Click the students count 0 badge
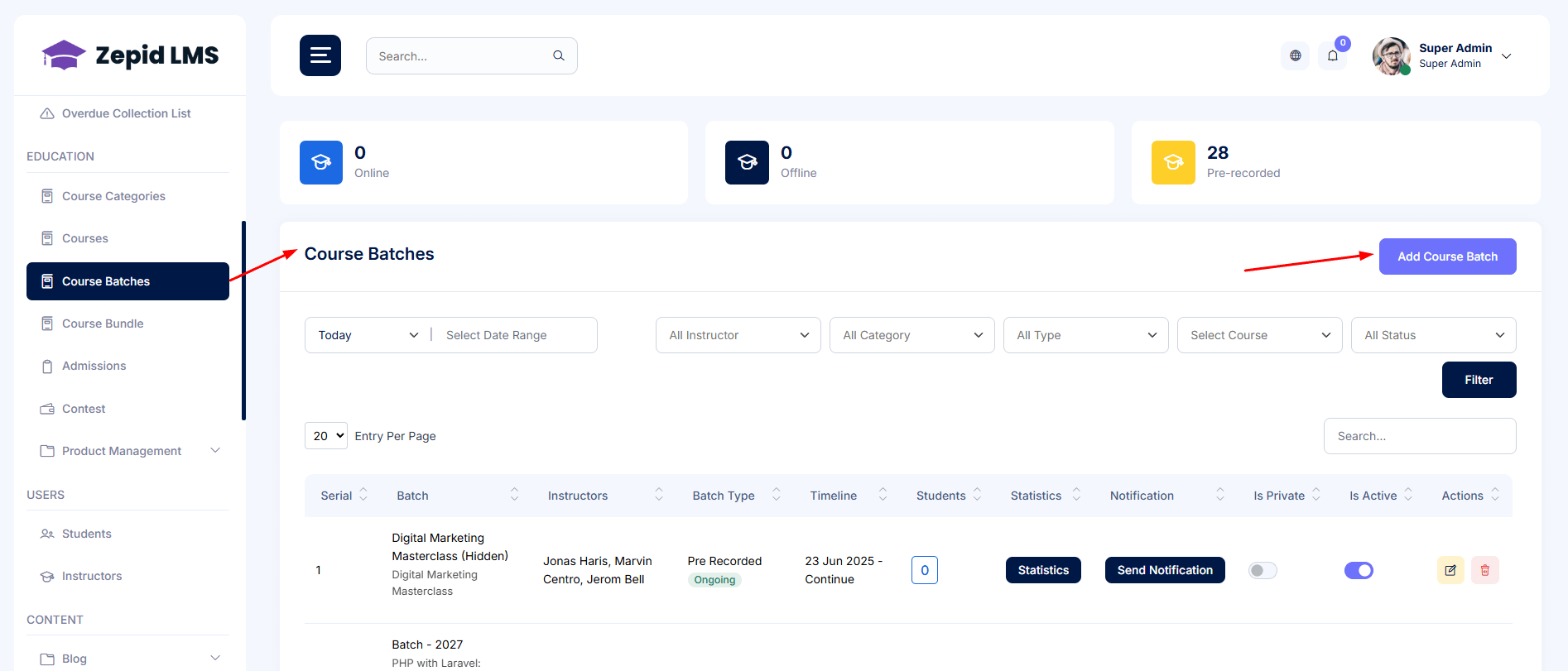Screen dimensions: 1568x671 [x=925, y=570]
